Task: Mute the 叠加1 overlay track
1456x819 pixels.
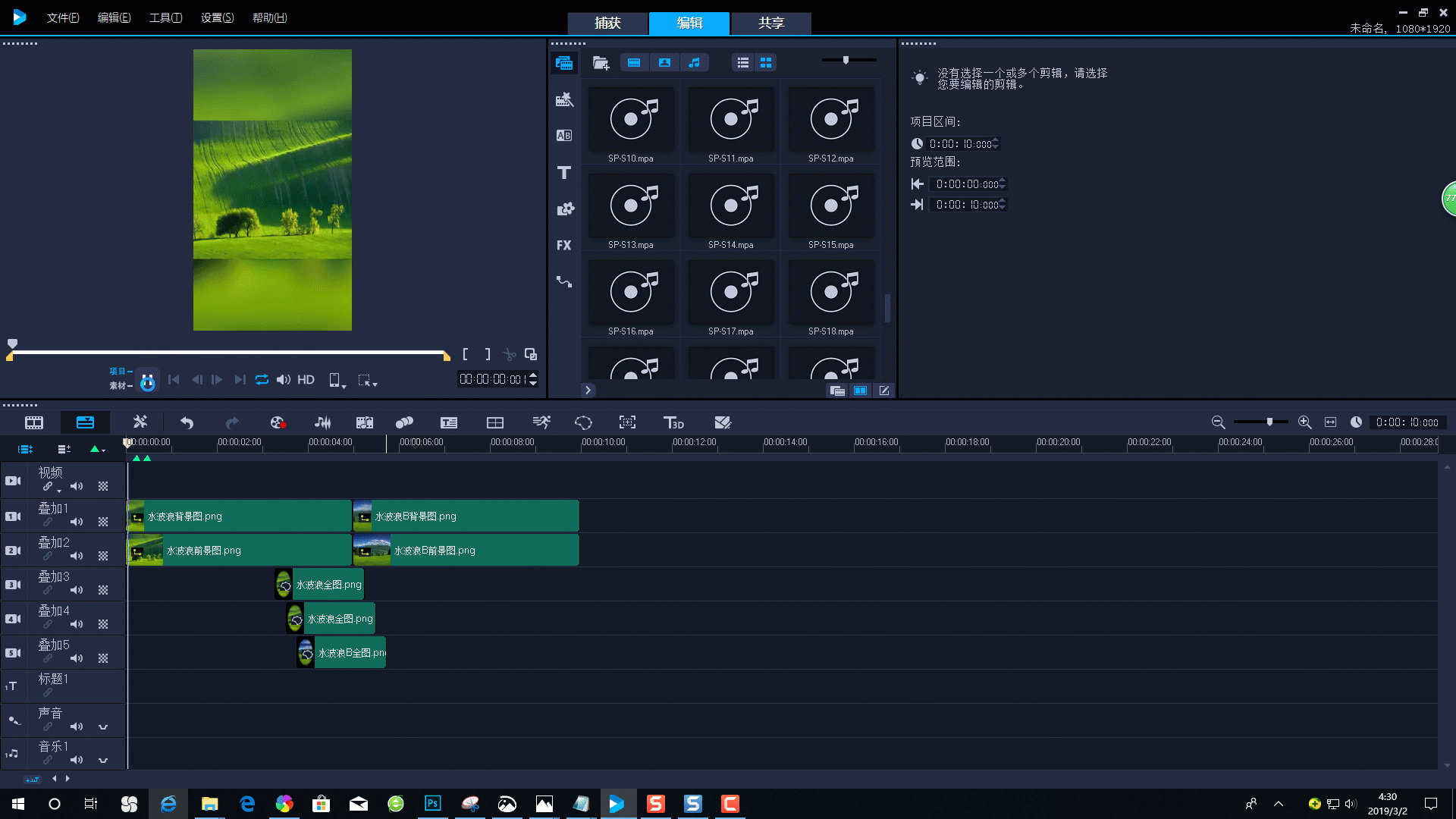Action: (x=77, y=522)
